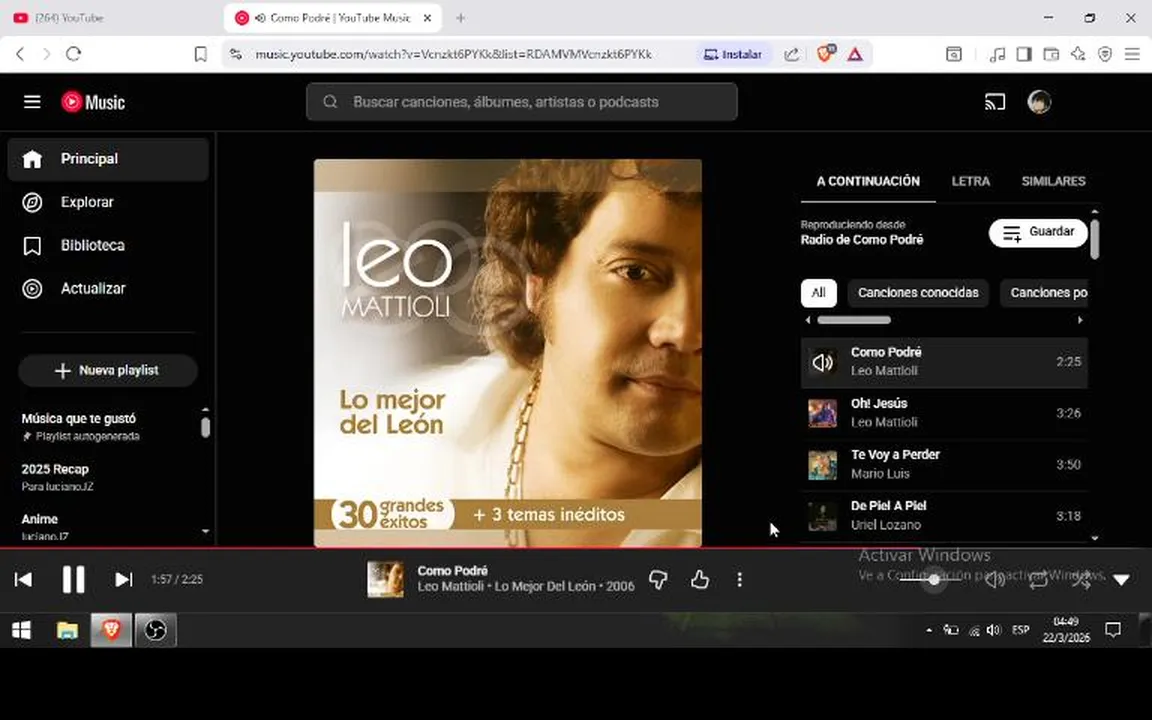The height and width of the screenshot is (720, 1152).
Task: Click the chips horizontal scrollbar thumb
Action: click(854, 320)
